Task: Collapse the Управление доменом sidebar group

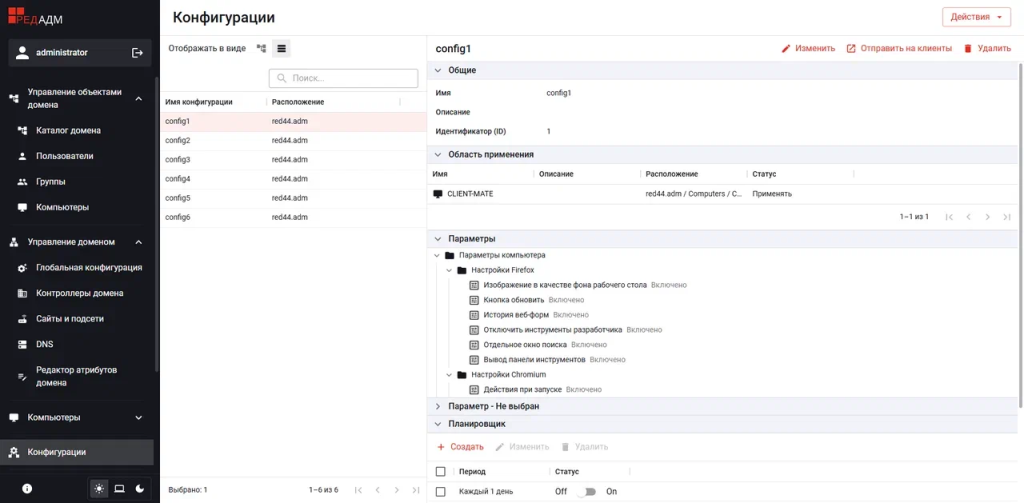Action: click(139, 242)
